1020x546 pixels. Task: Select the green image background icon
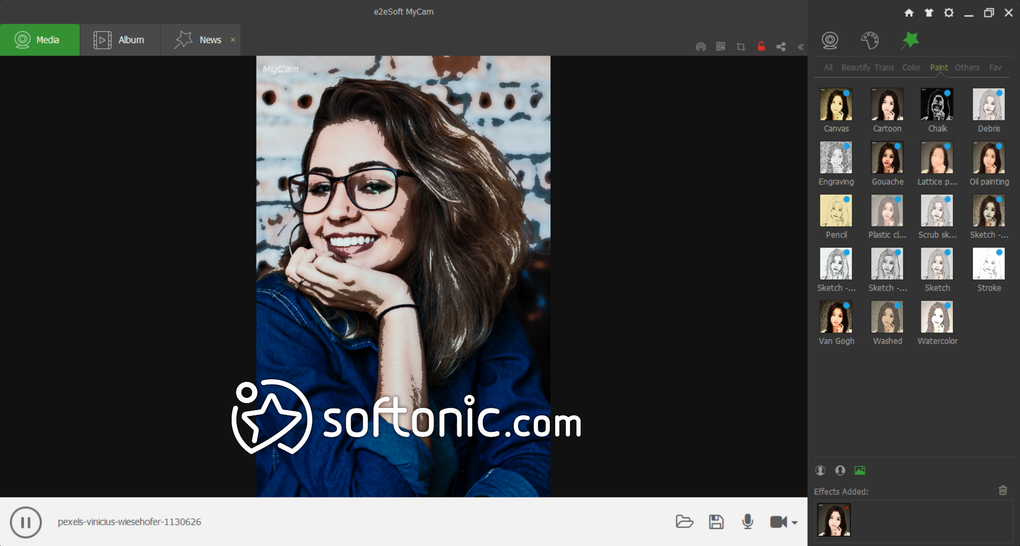(860, 470)
